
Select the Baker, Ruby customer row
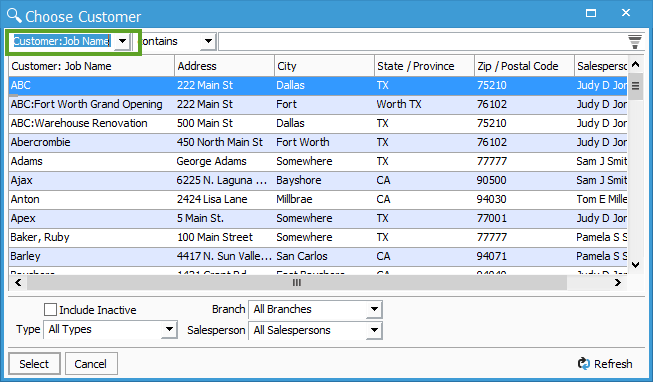(x=318, y=237)
